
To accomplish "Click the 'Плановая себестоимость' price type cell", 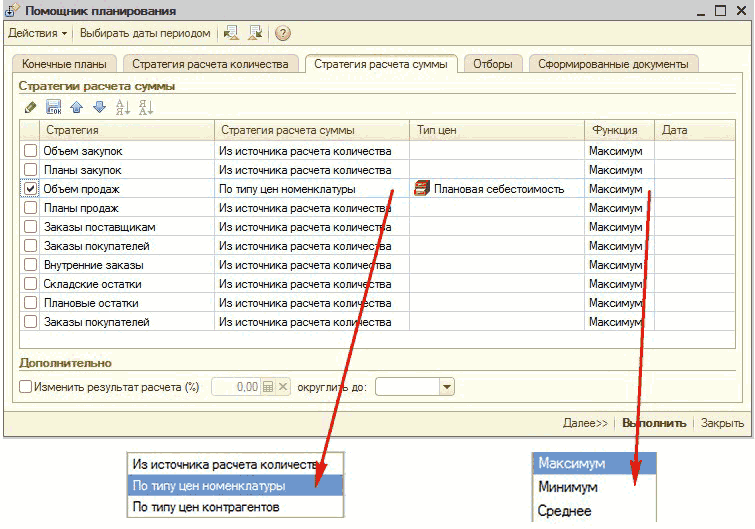I will click(x=497, y=188).
